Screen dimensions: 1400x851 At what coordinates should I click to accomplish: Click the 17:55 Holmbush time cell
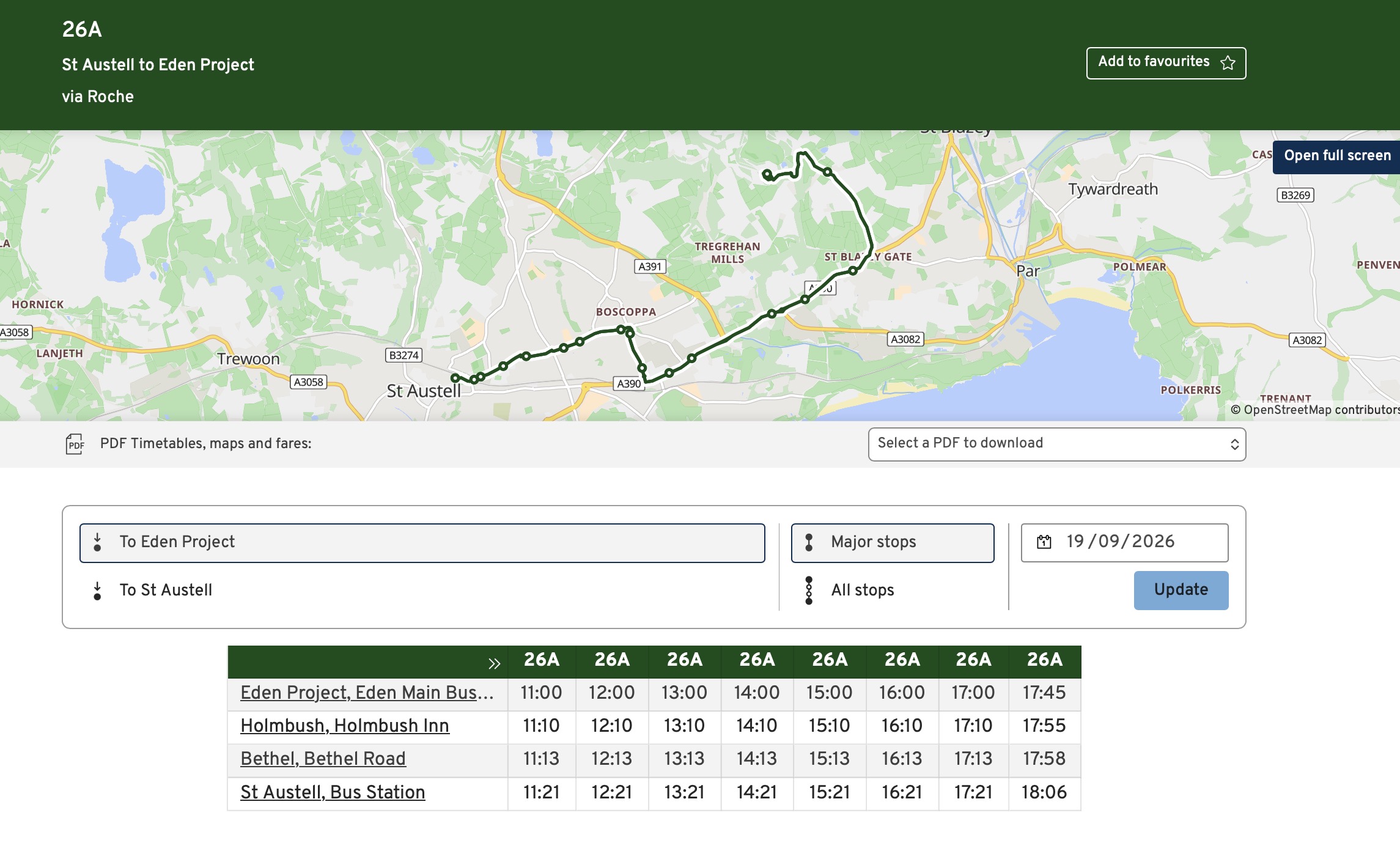coord(1044,726)
